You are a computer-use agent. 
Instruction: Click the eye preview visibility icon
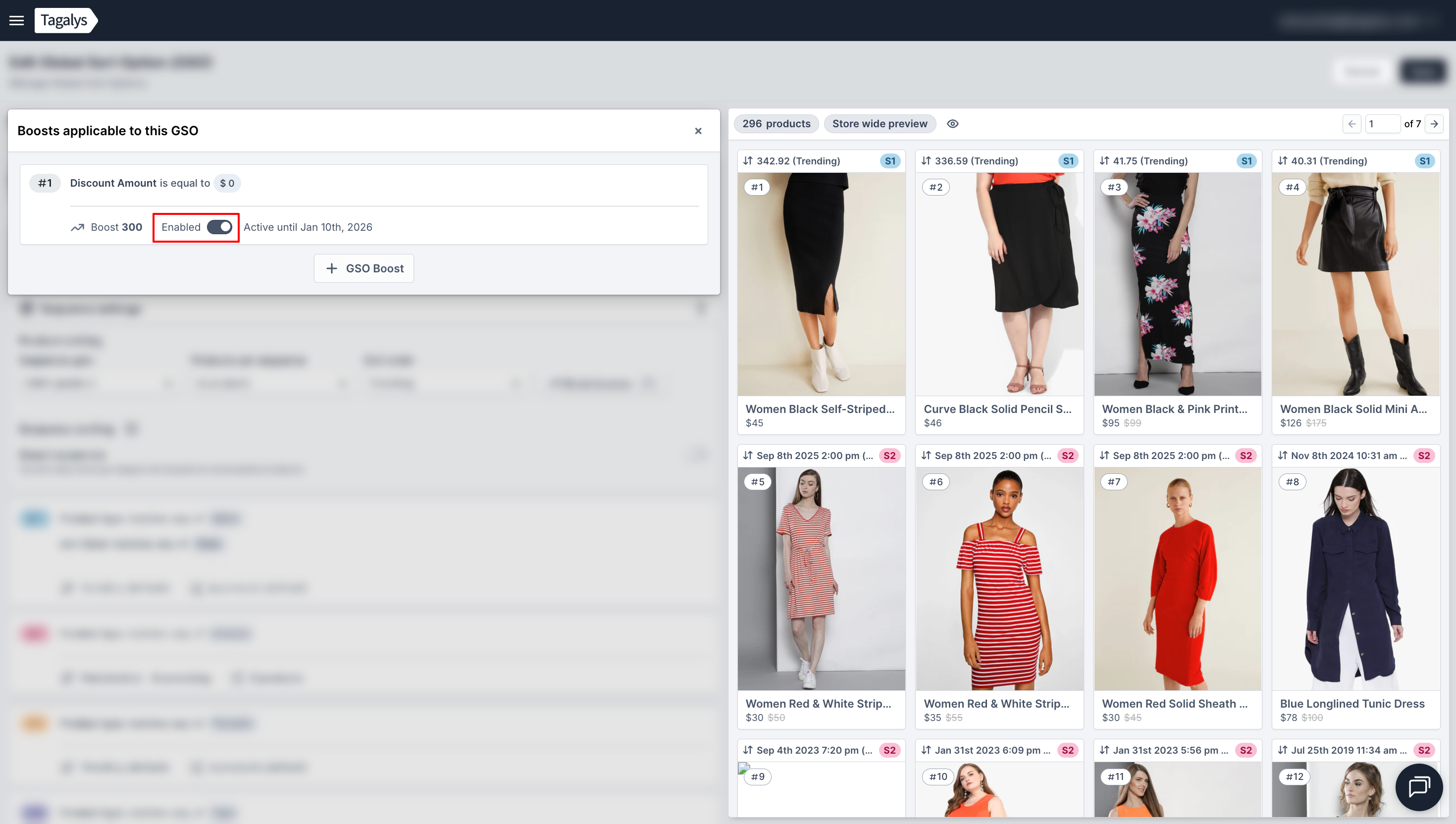click(x=952, y=124)
